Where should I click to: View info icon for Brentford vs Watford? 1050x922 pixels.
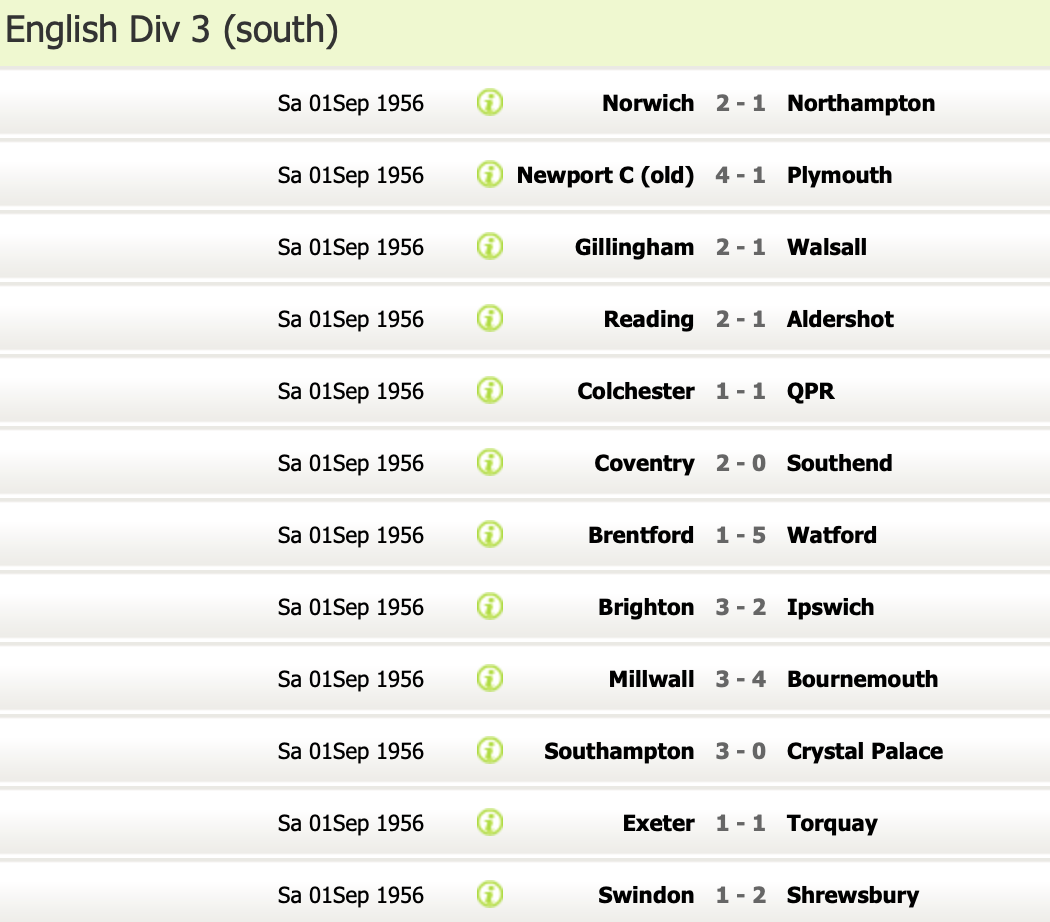click(490, 535)
